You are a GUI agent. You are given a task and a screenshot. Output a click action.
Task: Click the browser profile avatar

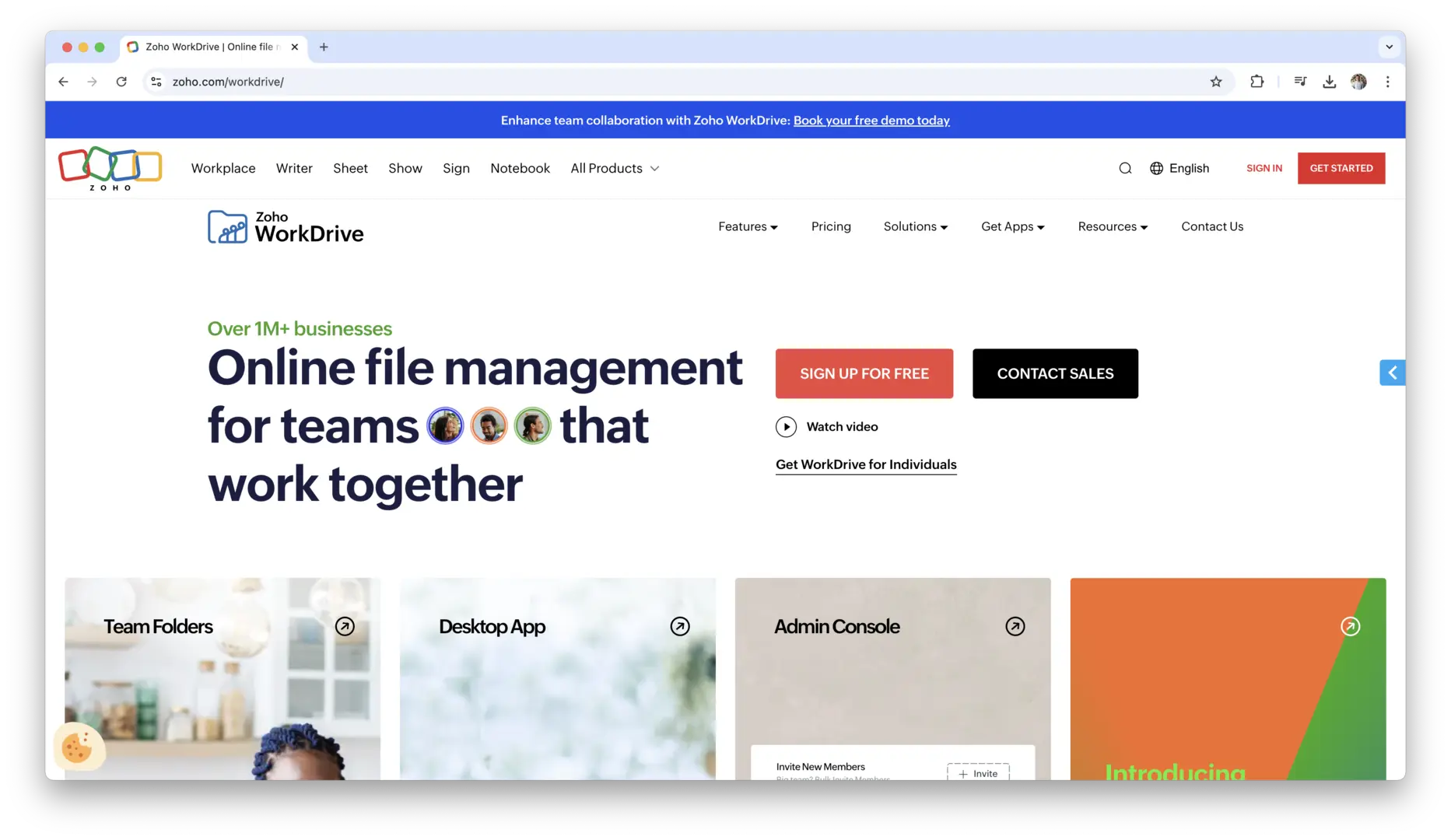point(1358,82)
